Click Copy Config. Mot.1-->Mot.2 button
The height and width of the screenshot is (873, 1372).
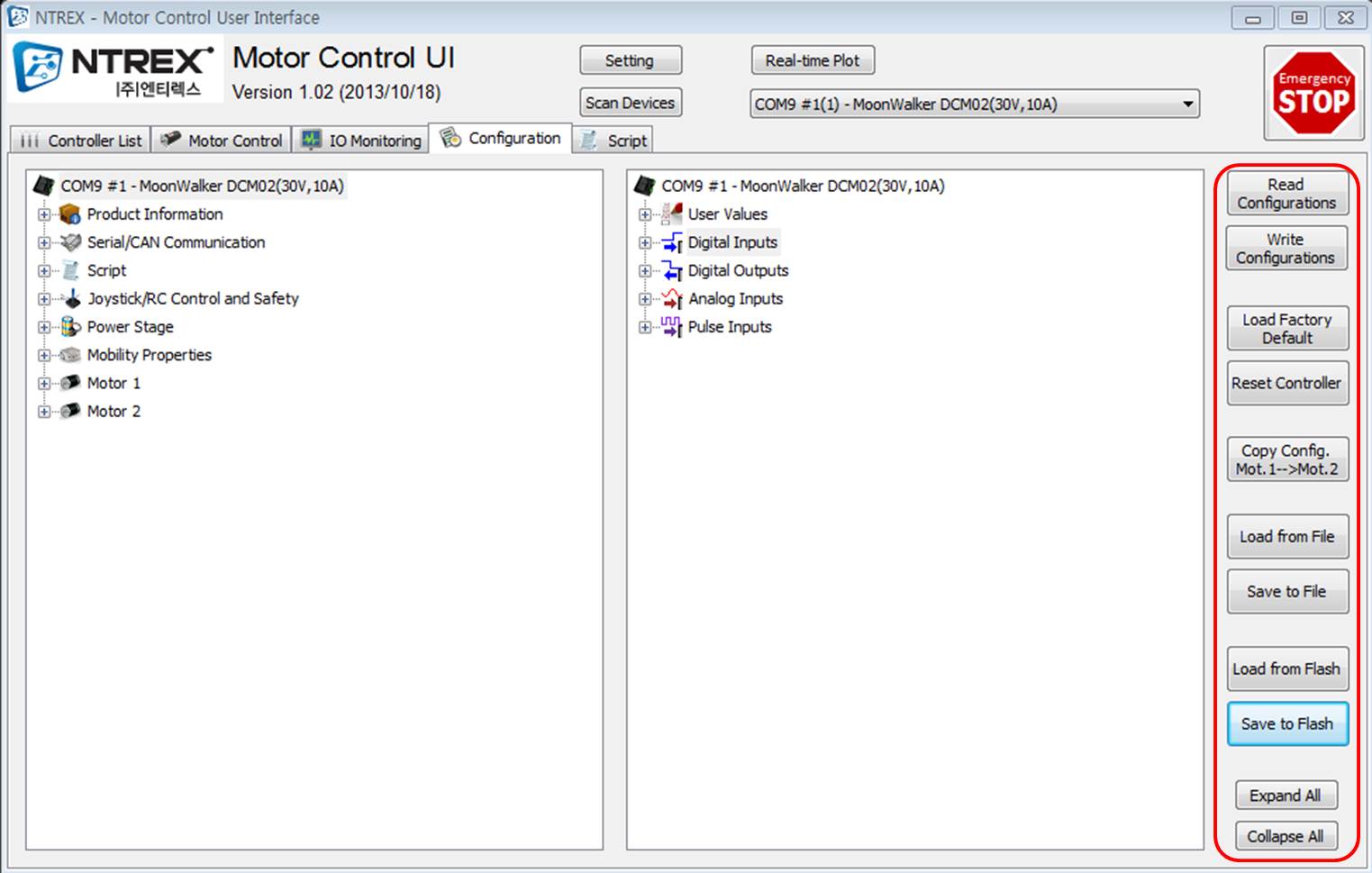1287,459
